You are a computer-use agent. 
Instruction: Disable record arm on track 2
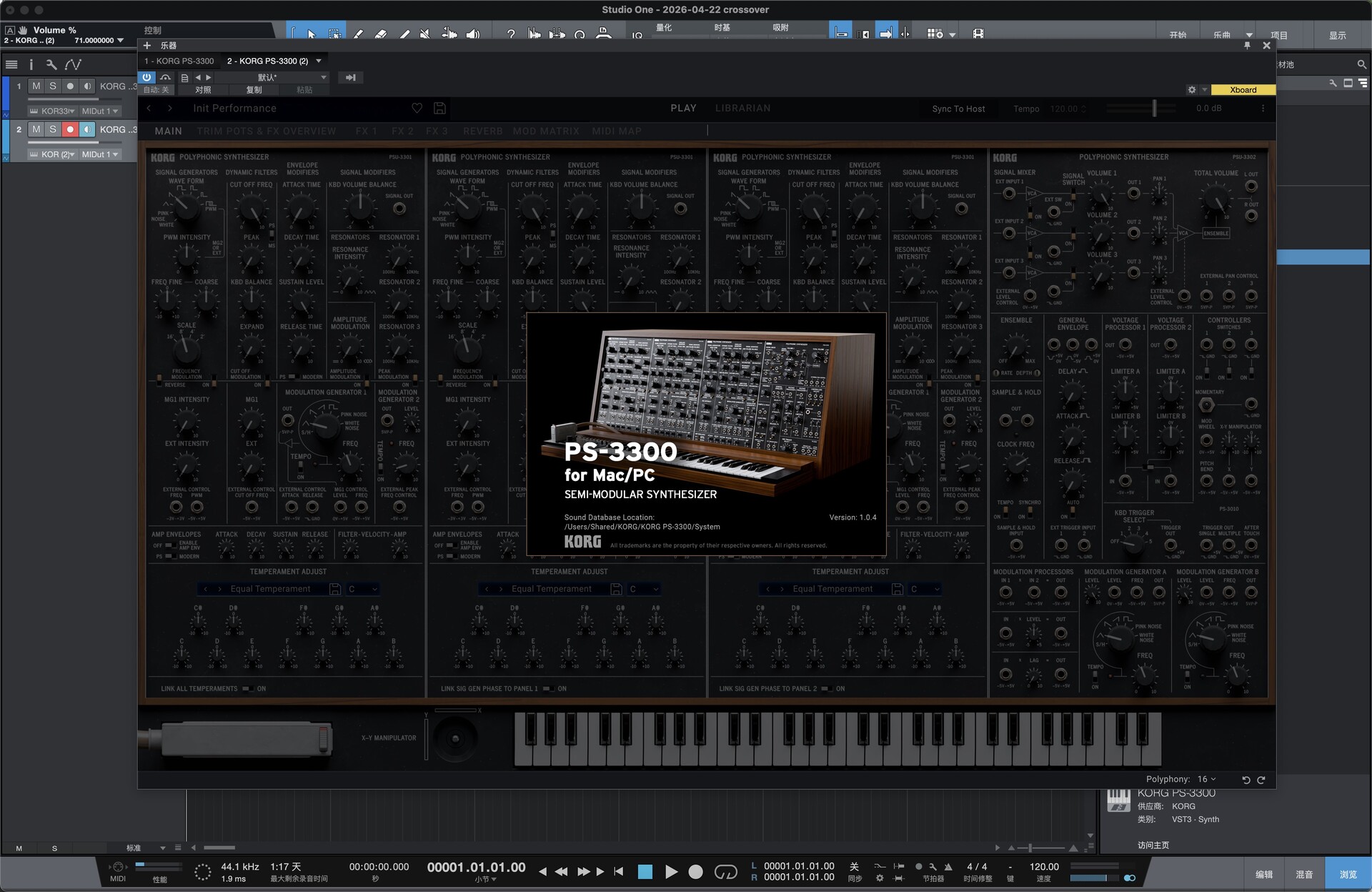coord(69,129)
